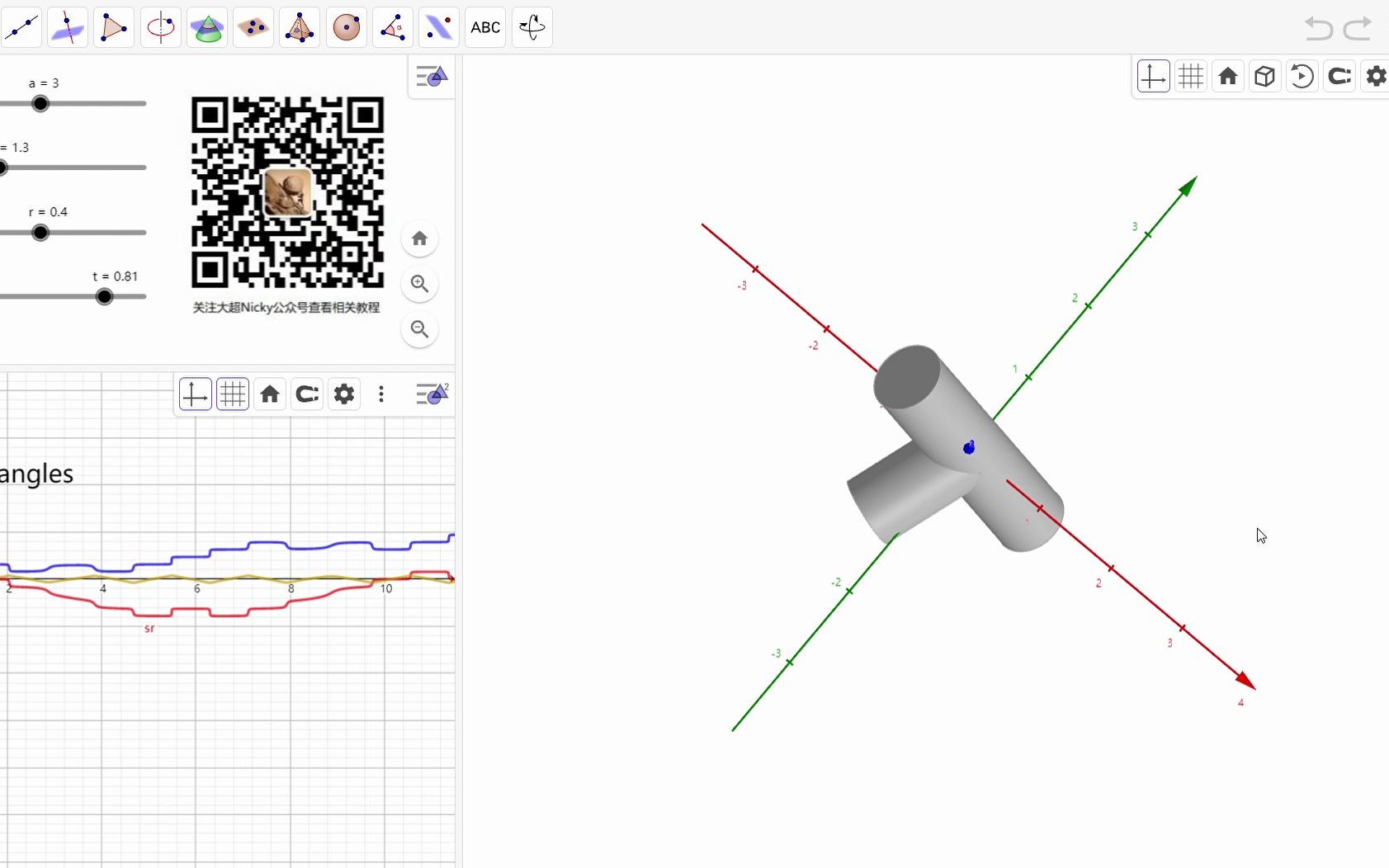The height and width of the screenshot is (868, 1389).
Task: Open the three-dot overflow menu in Graphics 2
Action: click(x=380, y=394)
